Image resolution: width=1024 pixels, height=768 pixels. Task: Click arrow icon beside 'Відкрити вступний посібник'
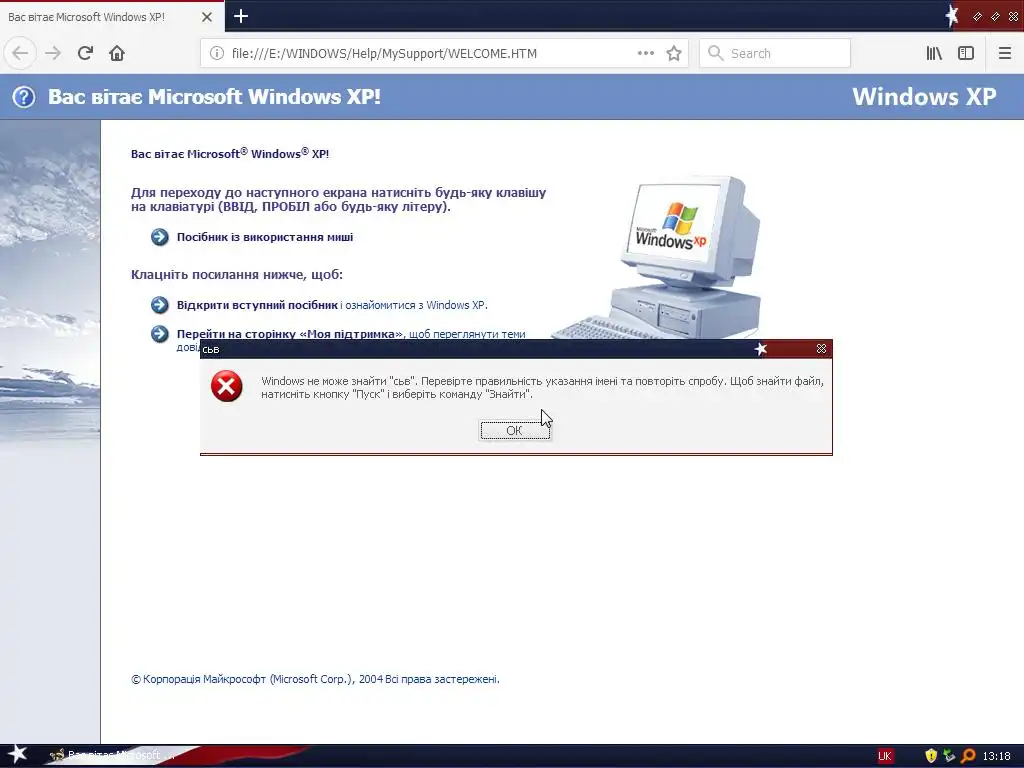[x=159, y=304]
